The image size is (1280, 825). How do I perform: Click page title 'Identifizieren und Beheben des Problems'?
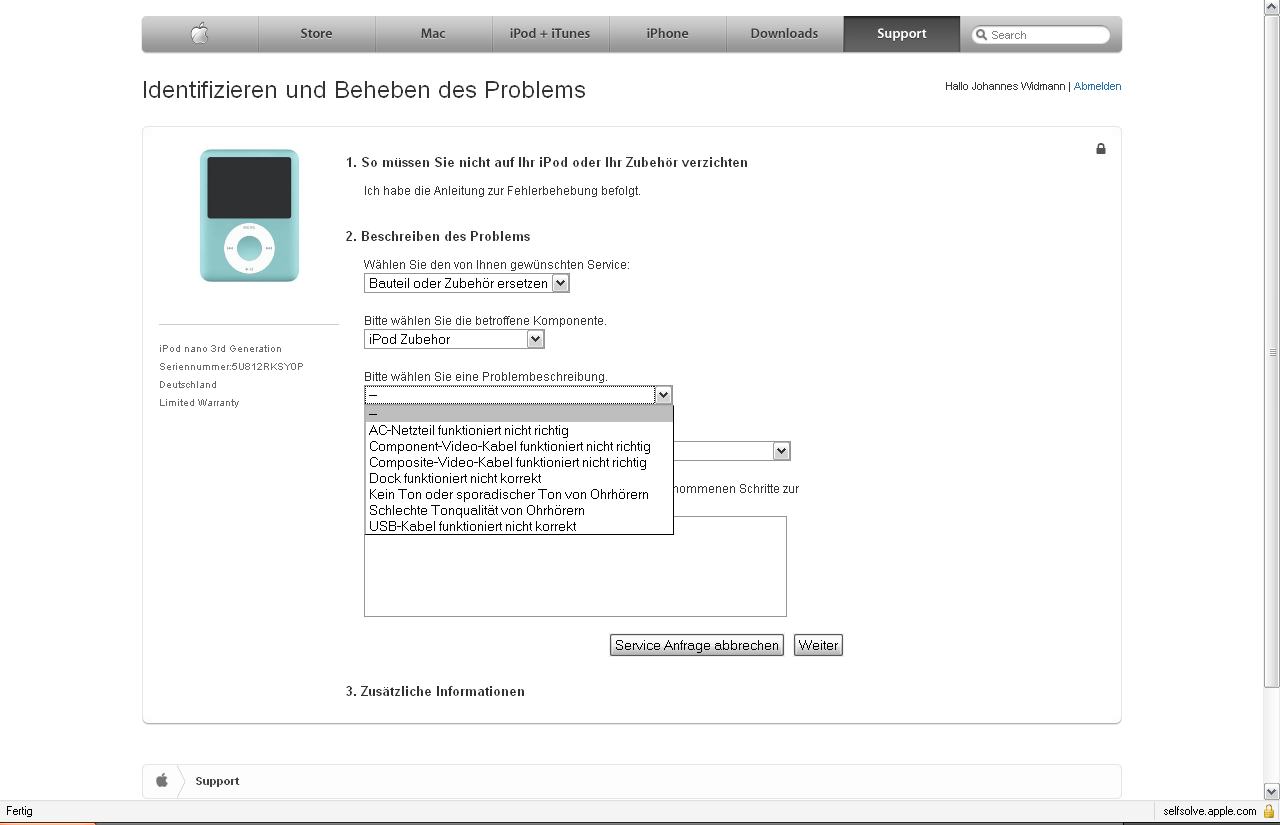point(364,90)
